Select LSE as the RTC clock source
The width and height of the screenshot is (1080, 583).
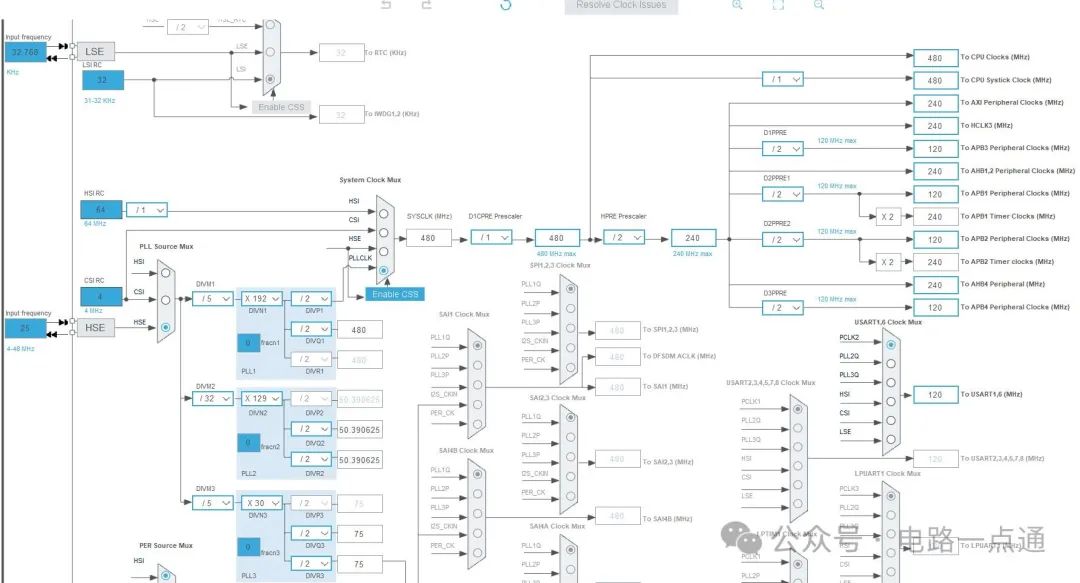click(x=270, y=52)
